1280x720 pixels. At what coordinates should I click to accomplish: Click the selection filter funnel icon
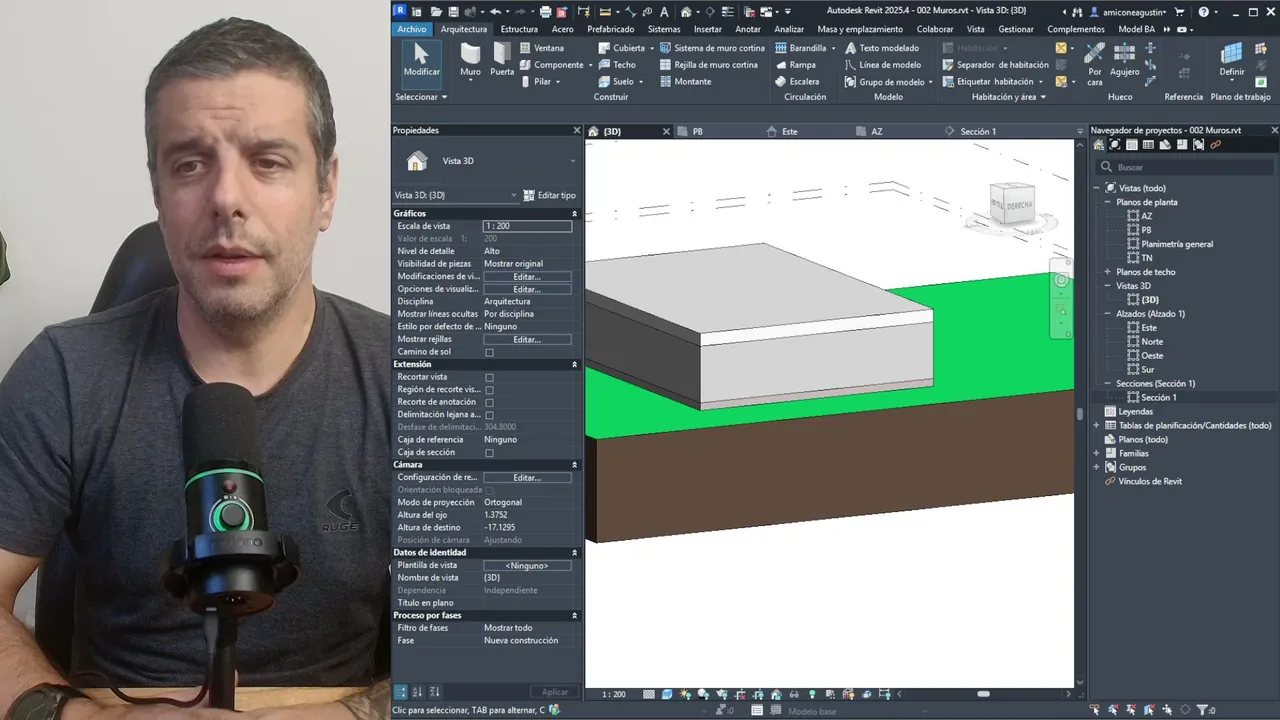coord(1202,710)
